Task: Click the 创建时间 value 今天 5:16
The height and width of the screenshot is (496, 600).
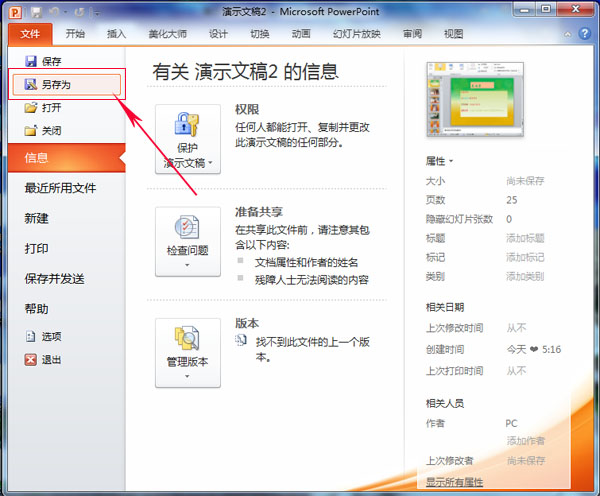Action: [534, 349]
